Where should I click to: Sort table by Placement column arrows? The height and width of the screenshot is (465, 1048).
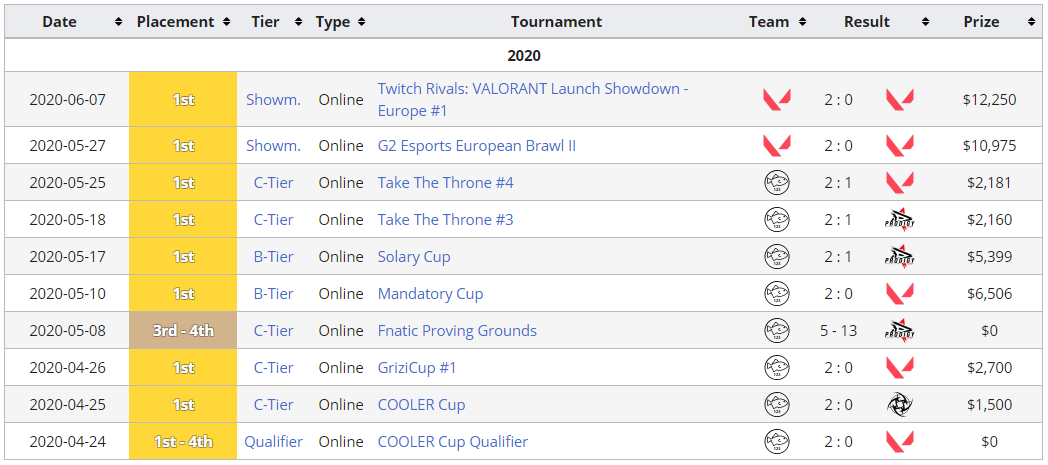click(227, 22)
